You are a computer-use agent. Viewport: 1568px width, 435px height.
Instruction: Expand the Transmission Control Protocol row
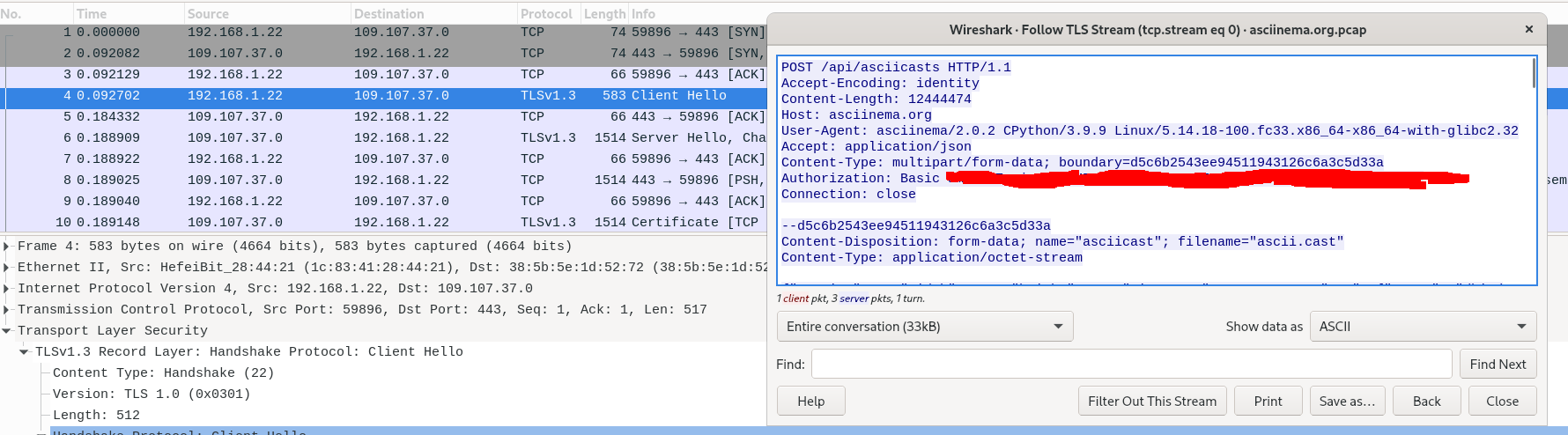point(7,310)
